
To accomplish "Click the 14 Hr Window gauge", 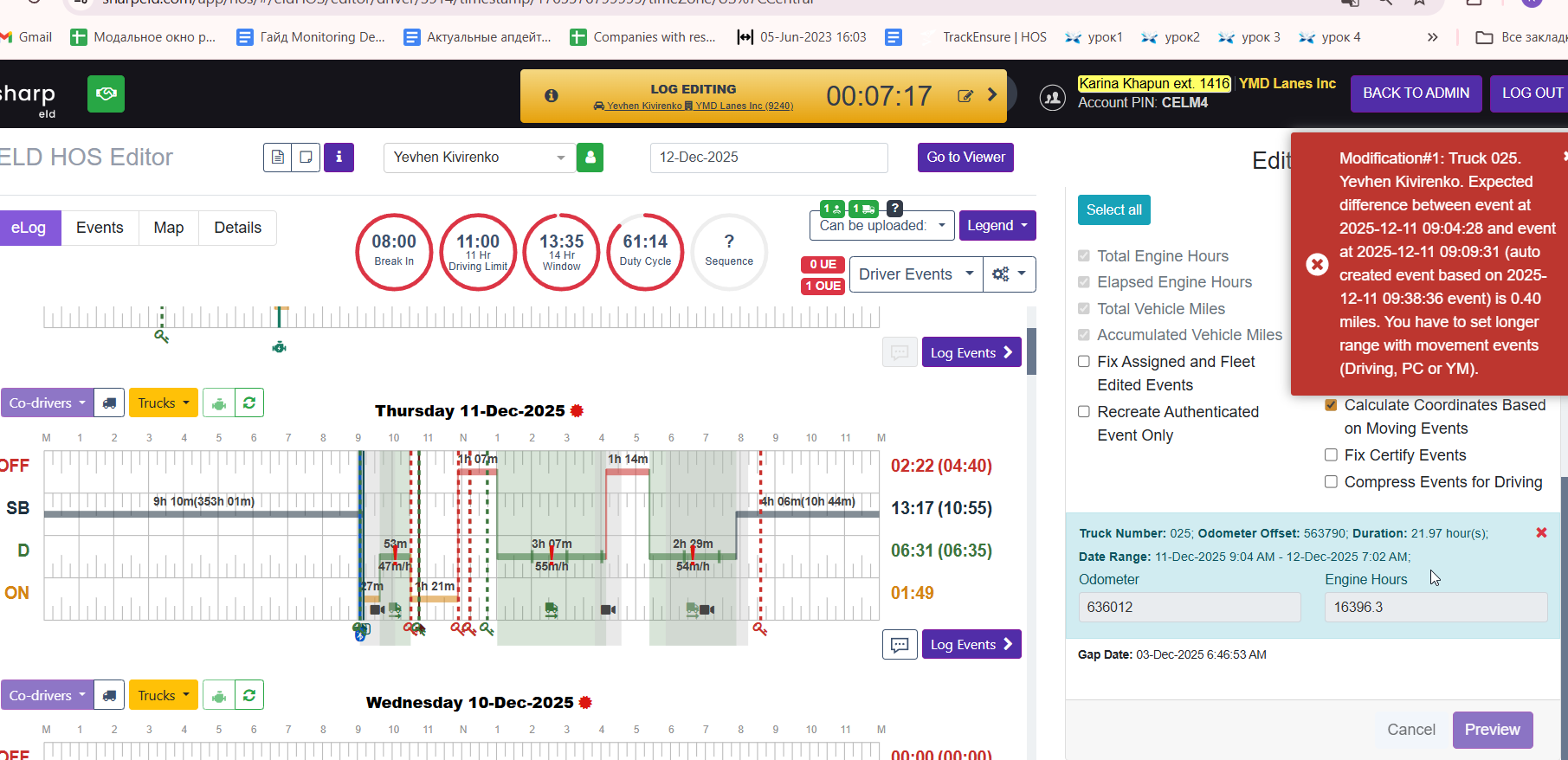I will [561, 252].
